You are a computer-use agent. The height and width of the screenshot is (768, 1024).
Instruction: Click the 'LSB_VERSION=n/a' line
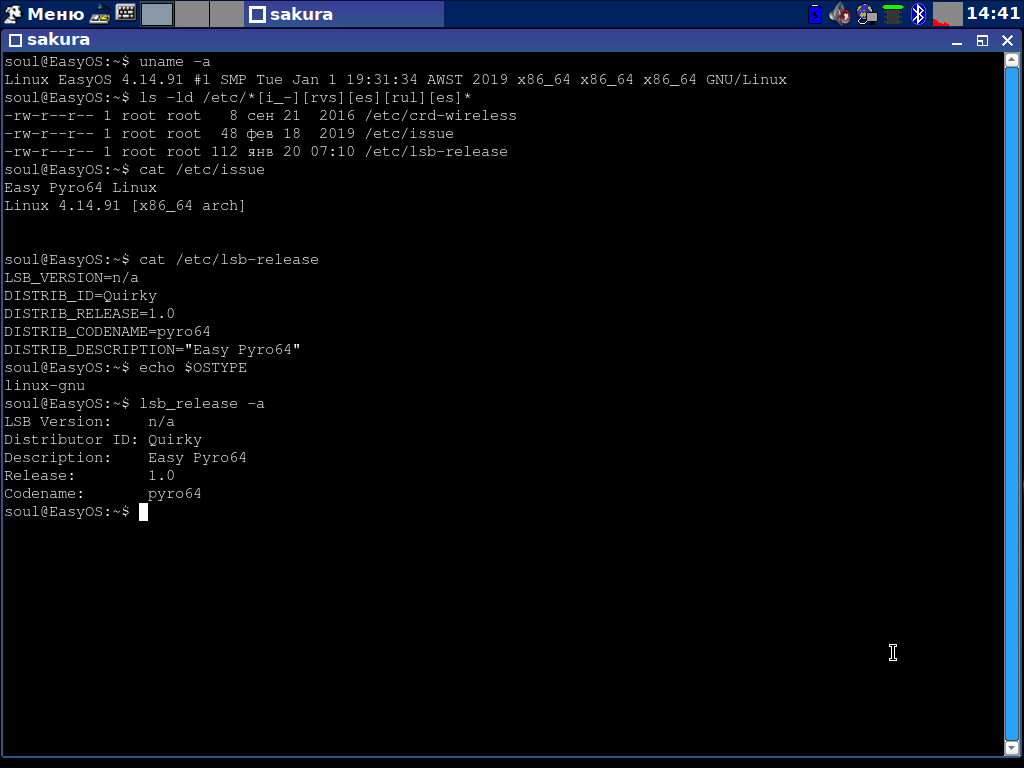coord(71,278)
